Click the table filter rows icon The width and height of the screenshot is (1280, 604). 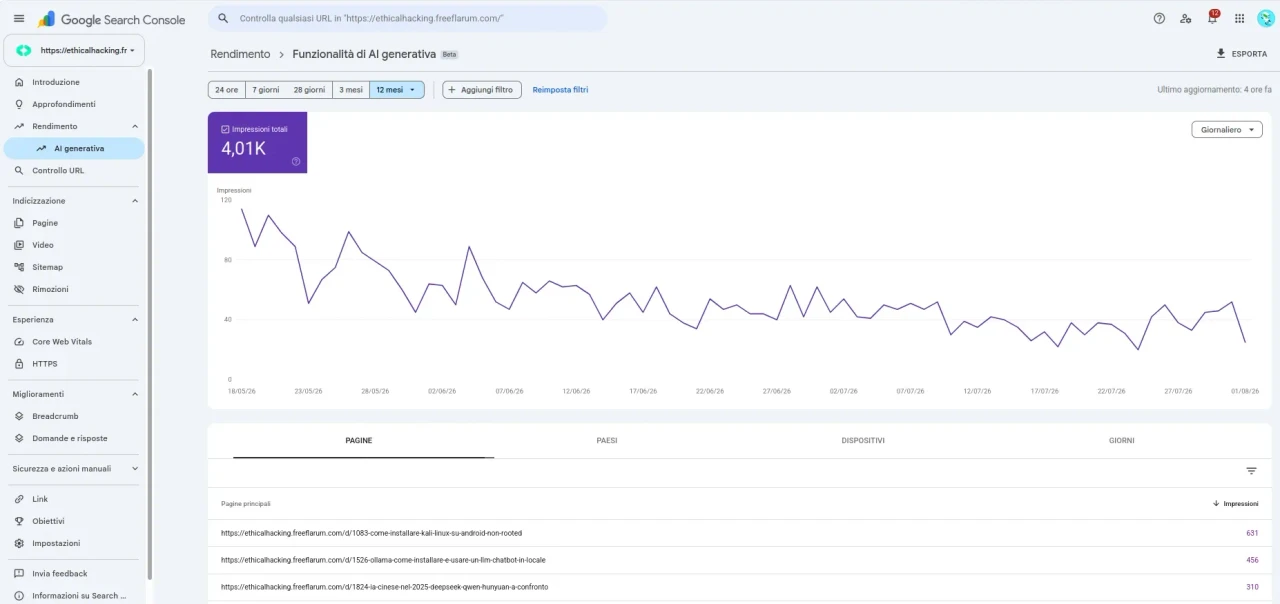1251,471
